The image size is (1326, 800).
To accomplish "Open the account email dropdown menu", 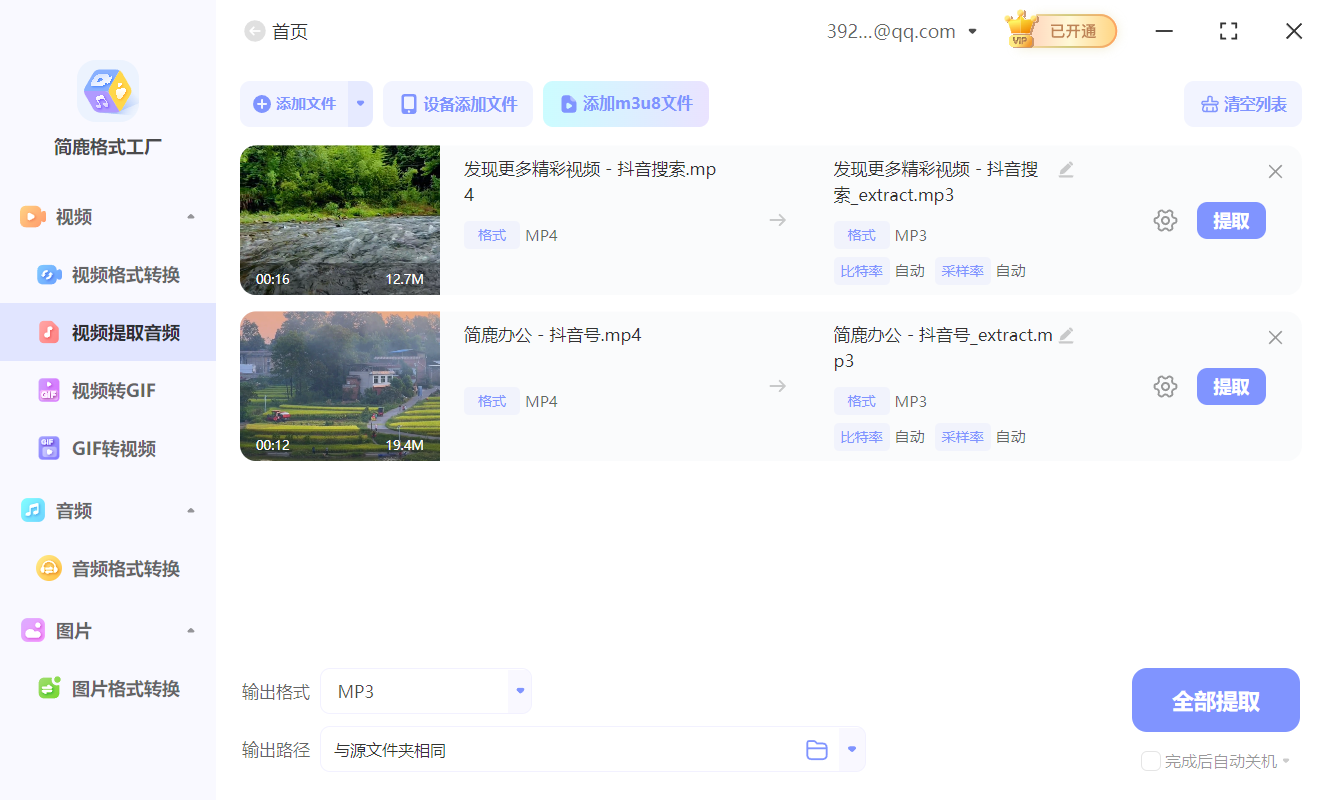I will tap(971, 31).
